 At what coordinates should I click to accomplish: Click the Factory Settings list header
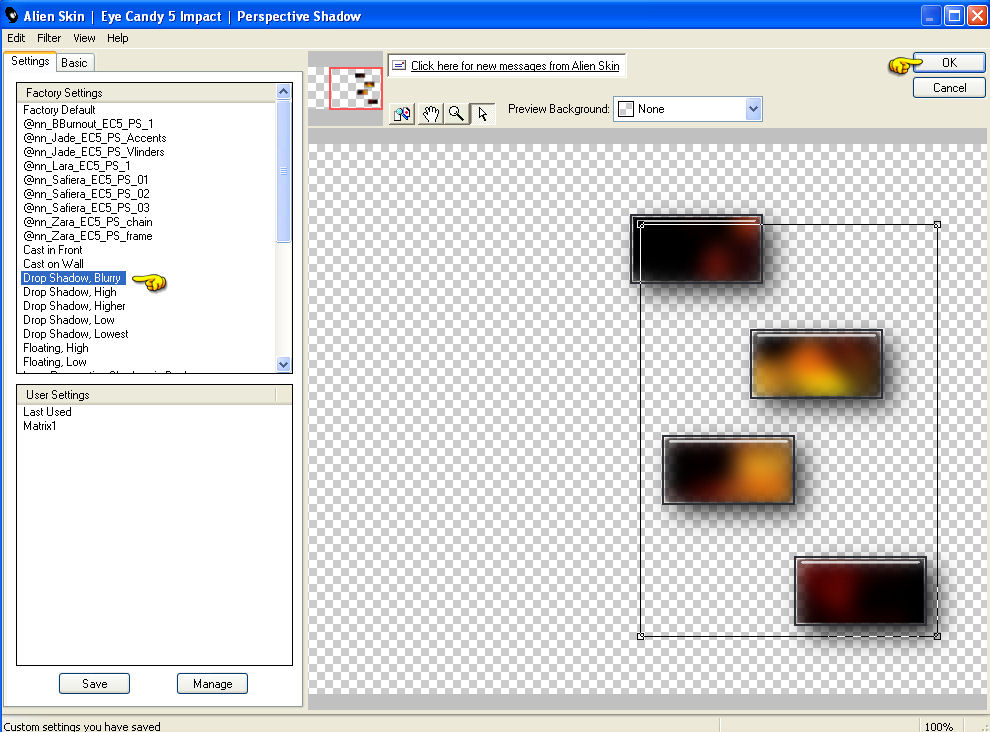click(146, 93)
